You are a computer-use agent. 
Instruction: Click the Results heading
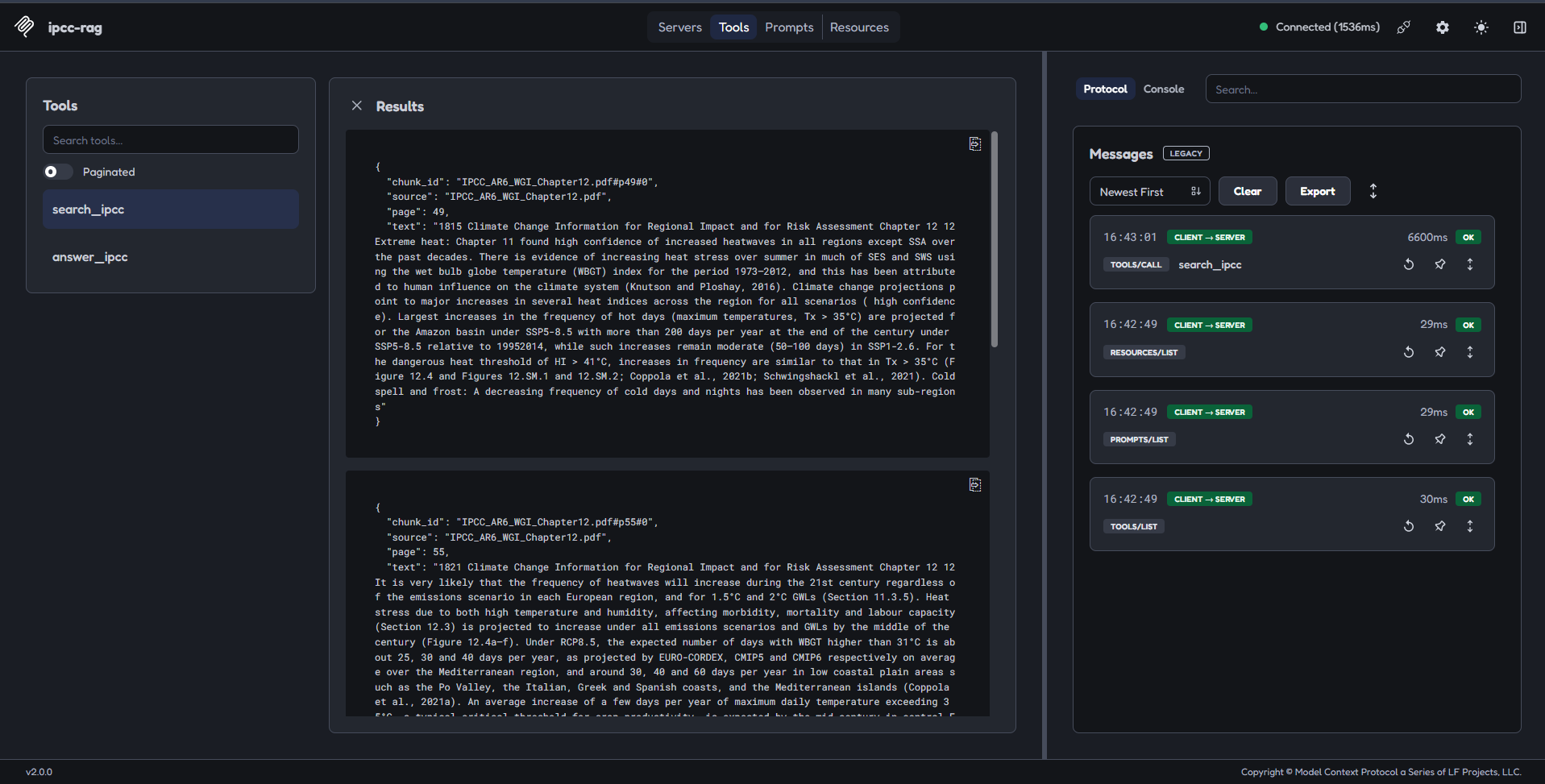point(400,106)
